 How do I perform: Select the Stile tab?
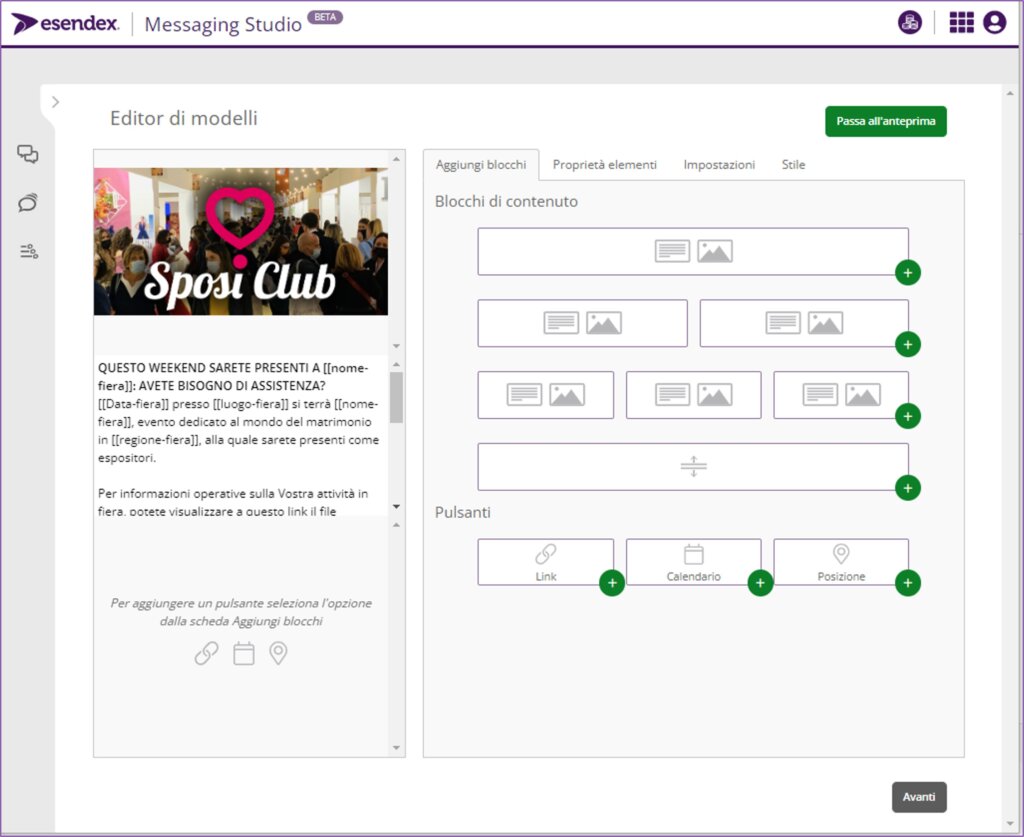point(793,165)
